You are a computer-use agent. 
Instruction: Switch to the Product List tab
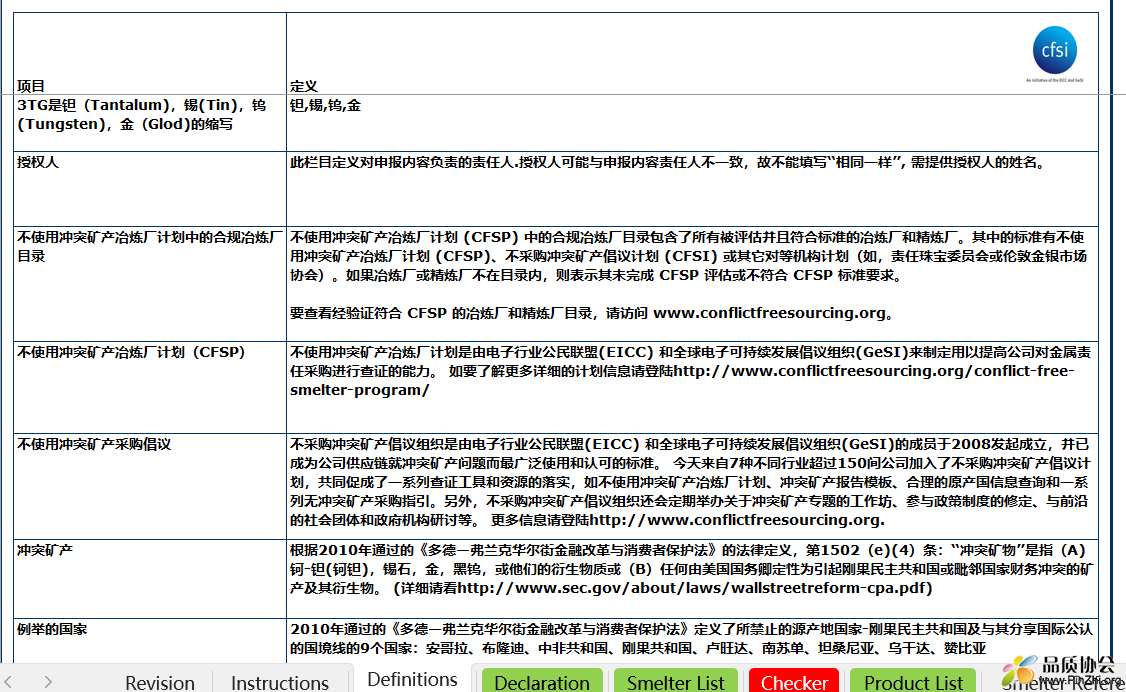[x=913, y=682]
